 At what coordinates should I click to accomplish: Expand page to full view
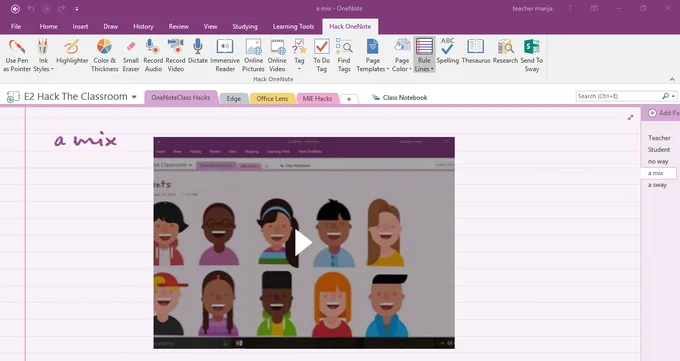point(631,117)
